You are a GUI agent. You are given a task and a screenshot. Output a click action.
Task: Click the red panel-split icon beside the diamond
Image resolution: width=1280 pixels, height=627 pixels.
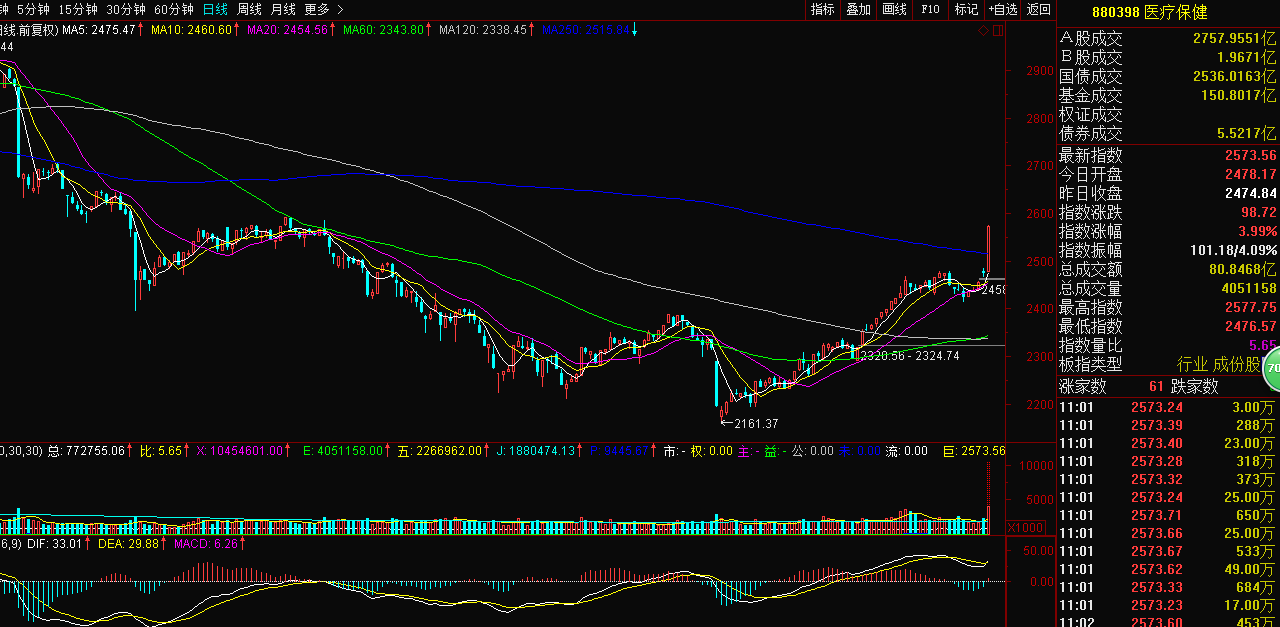click(996, 31)
